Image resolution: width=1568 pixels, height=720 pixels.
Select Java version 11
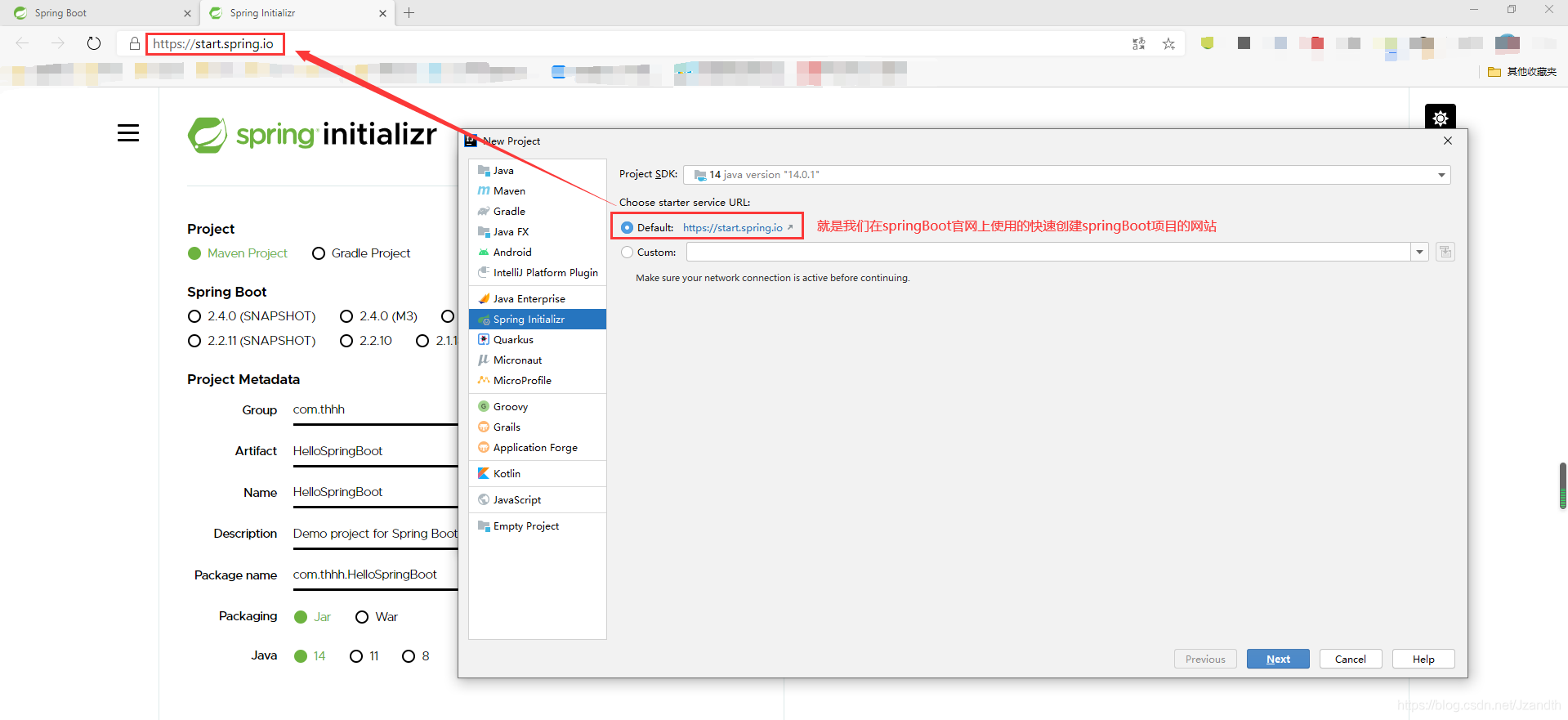pos(364,656)
